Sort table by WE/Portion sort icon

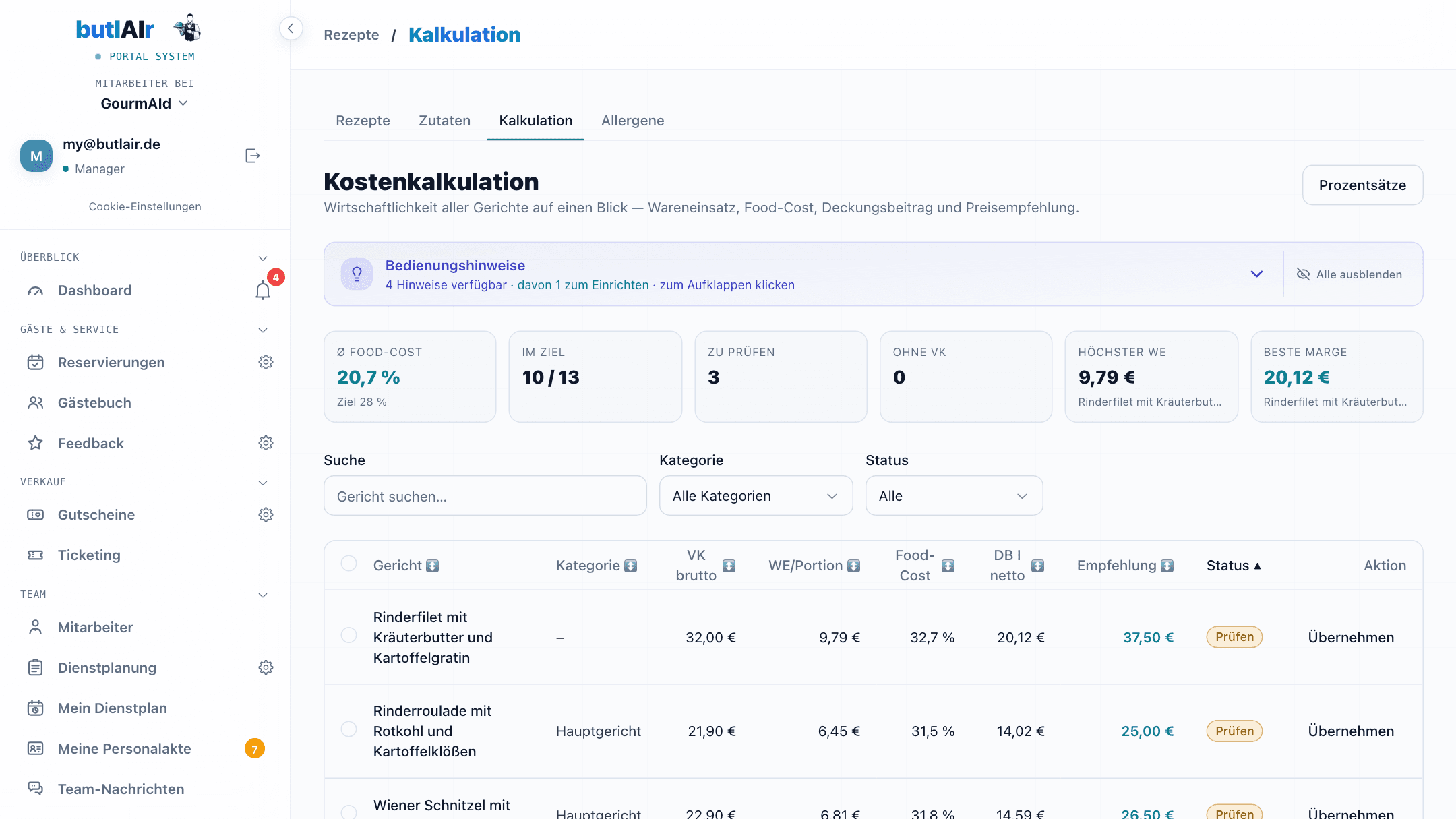(x=853, y=566)
